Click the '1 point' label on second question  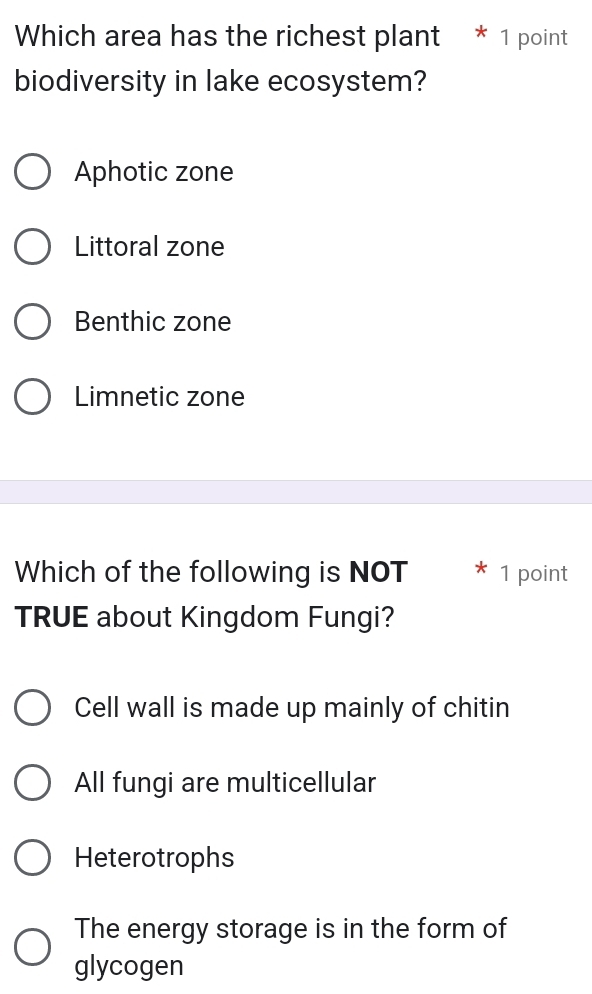(x=533, y=572)
